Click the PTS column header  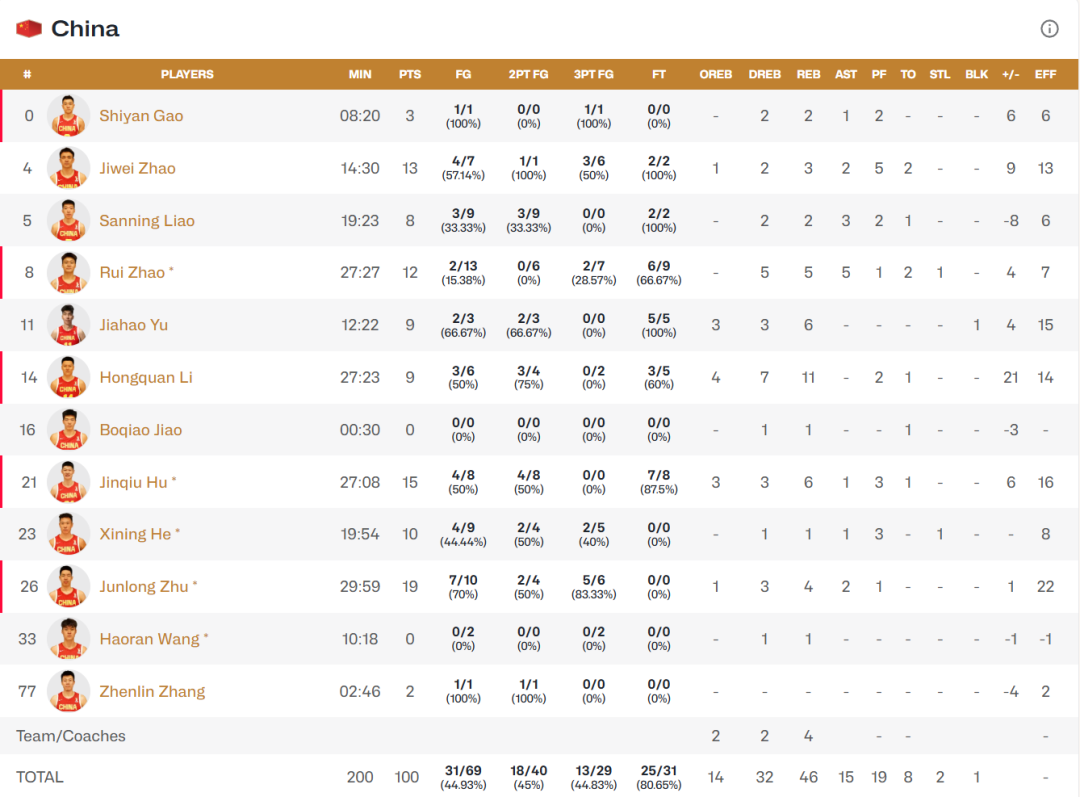click(410, 74)
